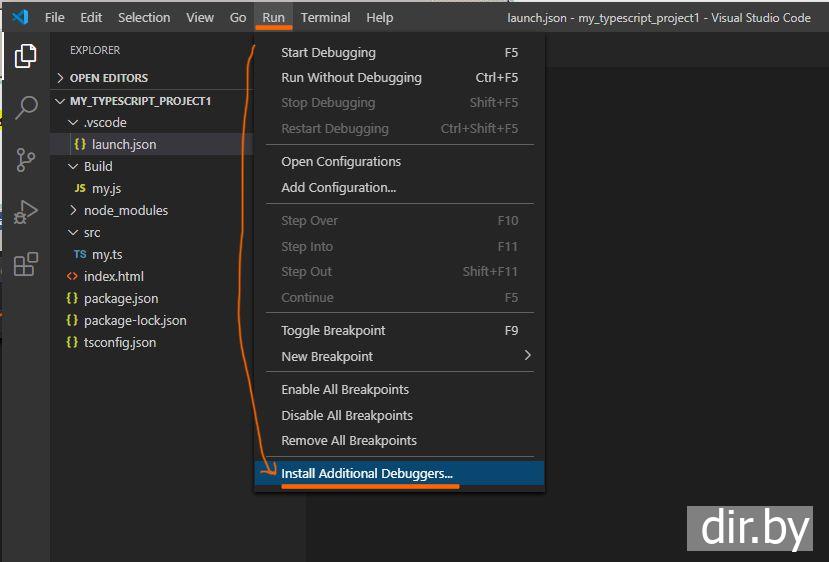Select the .vscode folder name
This screenshot has height=562, width=829.
[105, 123]
